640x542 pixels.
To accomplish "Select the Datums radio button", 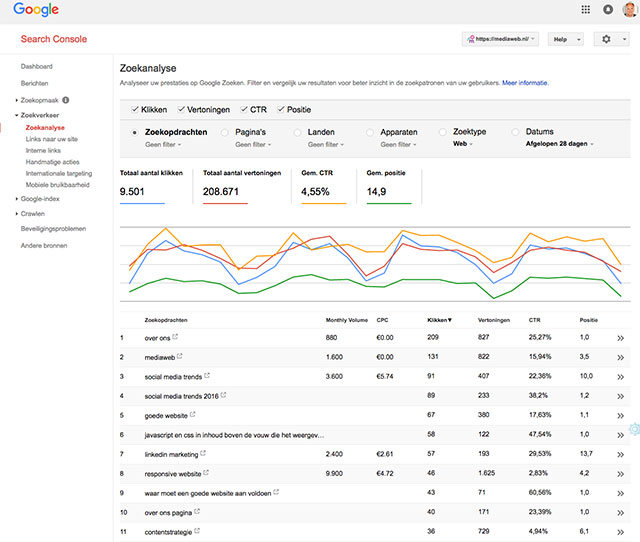I will 515,132.
